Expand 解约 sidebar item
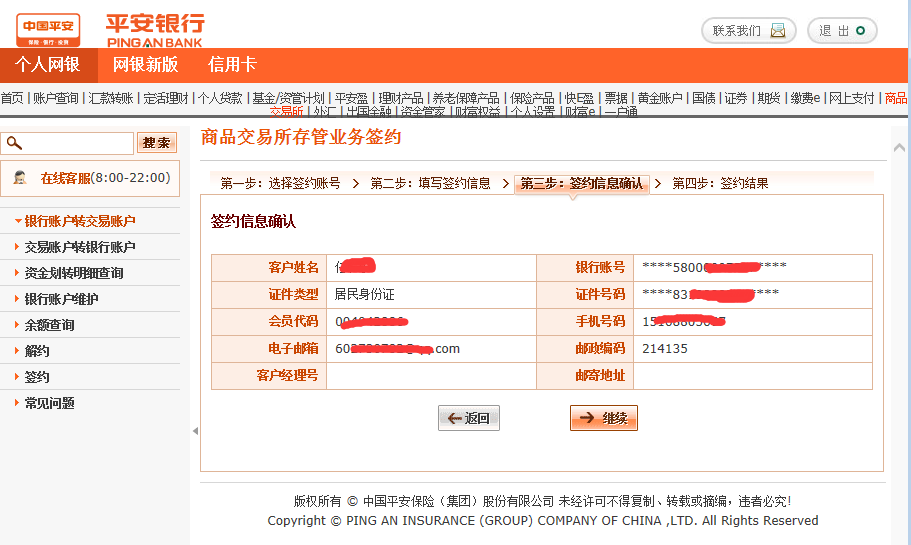 pos(37,351)
